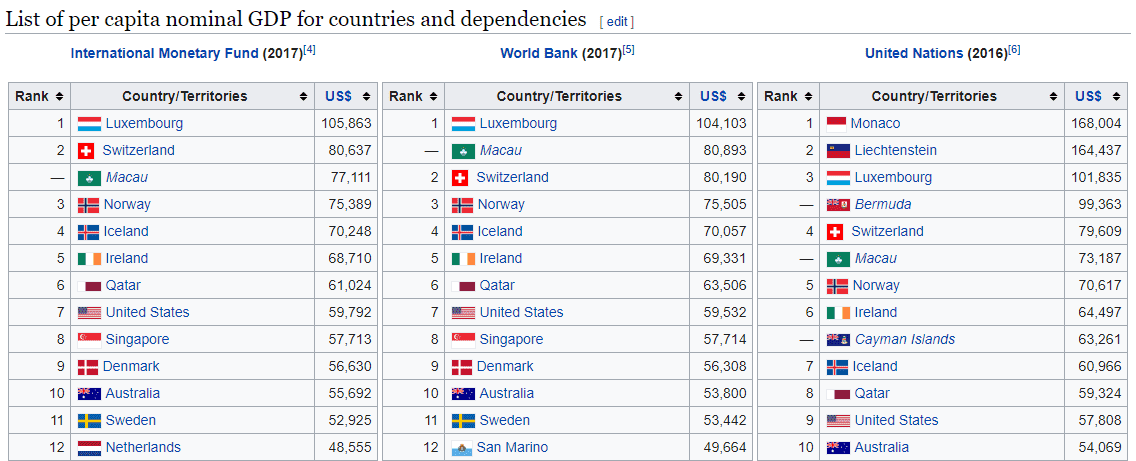Click United States flag in IMF table
Image resolution: width=1136 pixels, height=461 pixels.
point(89,313)
